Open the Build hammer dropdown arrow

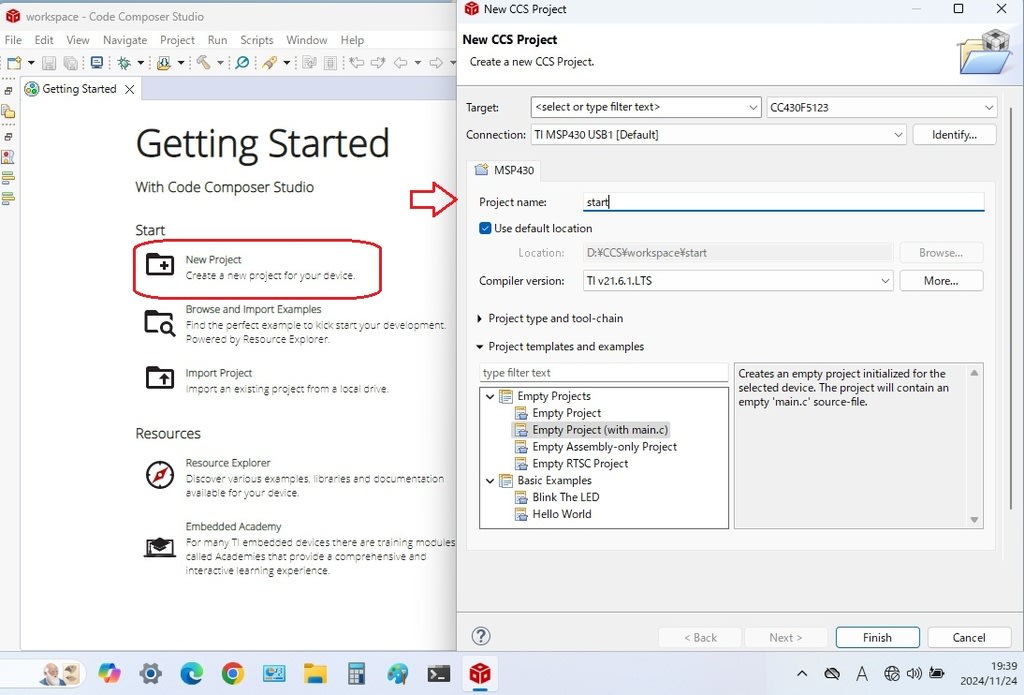[220, 63]
